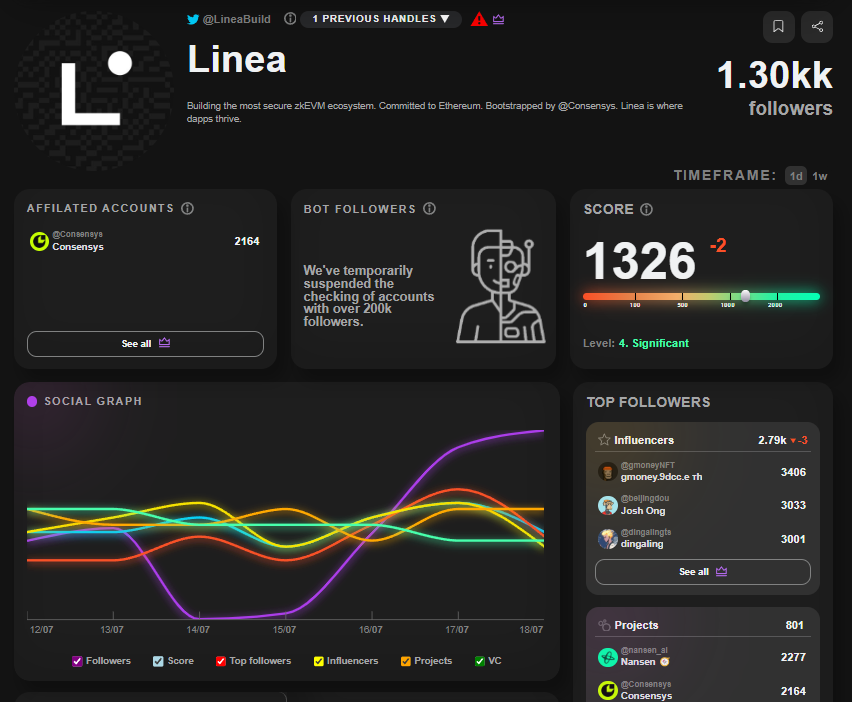
Task: Click the Linea profile logo image
Action: pyautogui.click(x=93, y=90)
